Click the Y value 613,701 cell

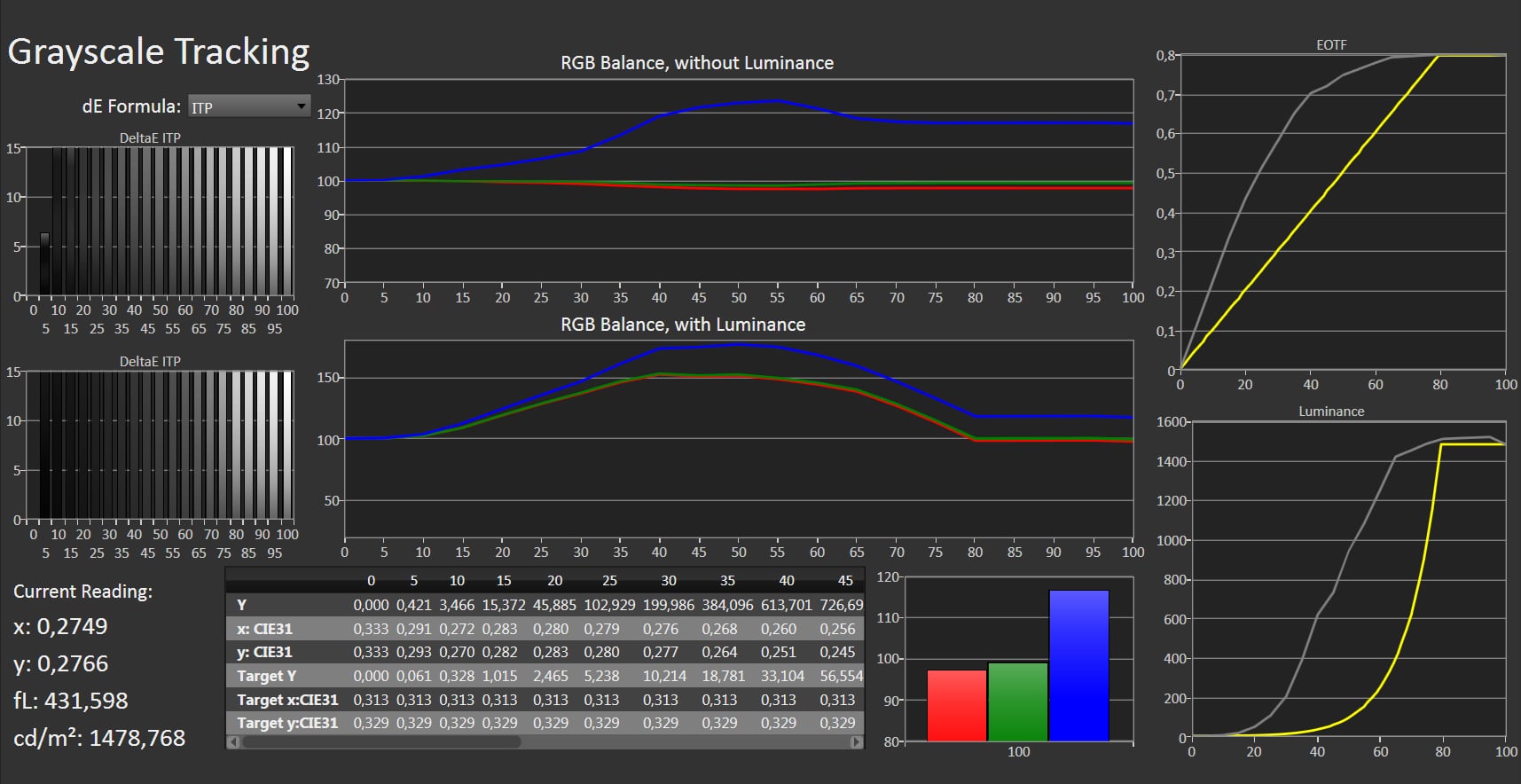click(x=787, y=605)
